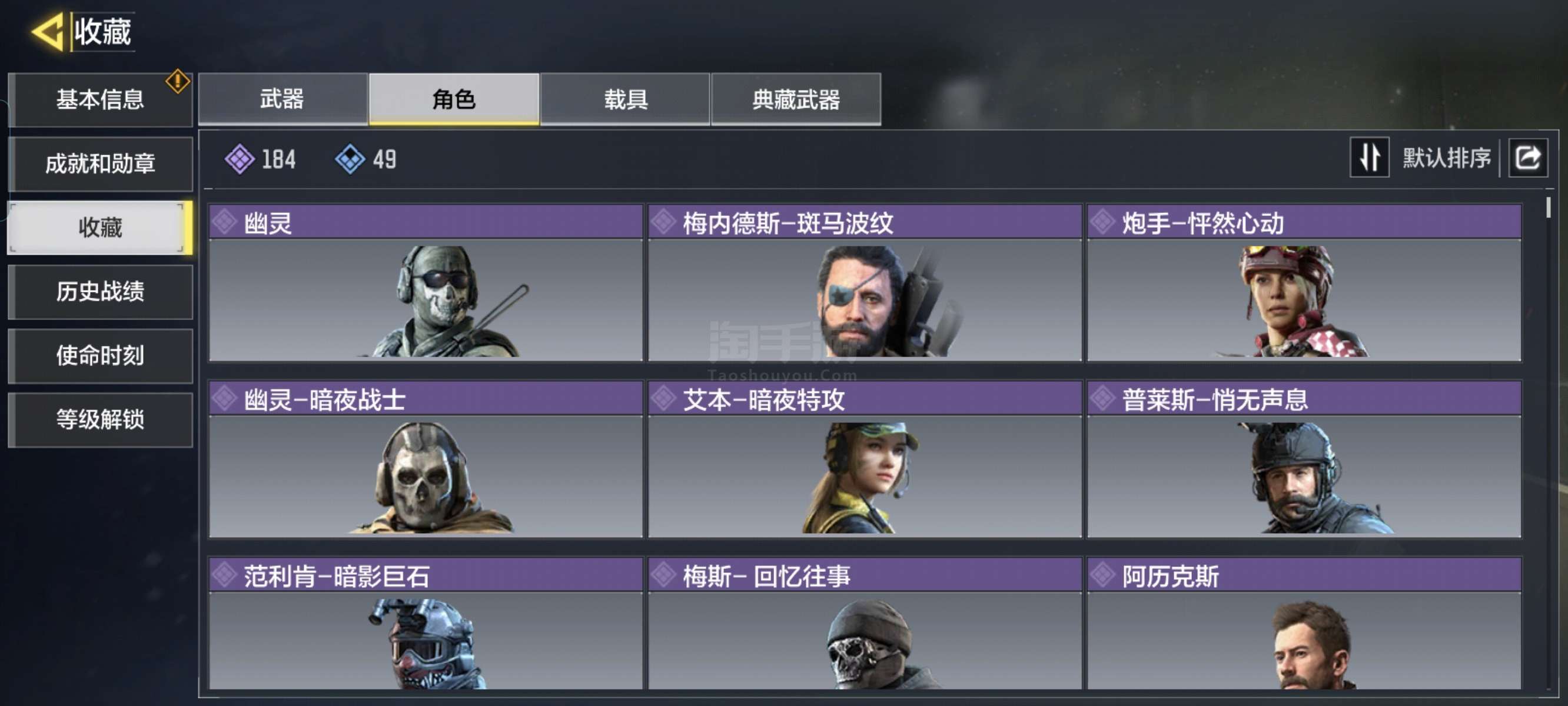Switch to the 武器 tab
The image size is (1568, 706).
point(283,99)
